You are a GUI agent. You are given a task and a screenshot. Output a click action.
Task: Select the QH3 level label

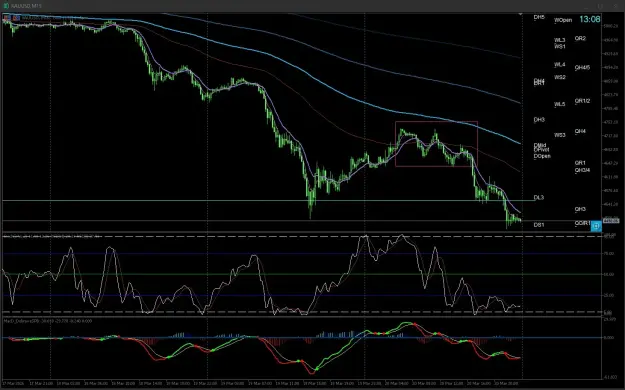click(x=580, y=209)
